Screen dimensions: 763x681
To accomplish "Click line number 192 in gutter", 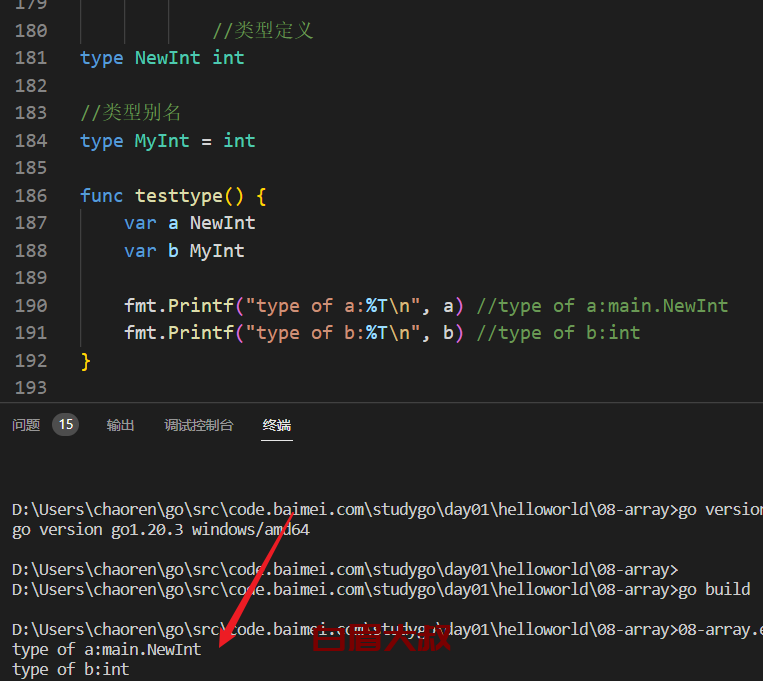I will (x=31, y=361).
